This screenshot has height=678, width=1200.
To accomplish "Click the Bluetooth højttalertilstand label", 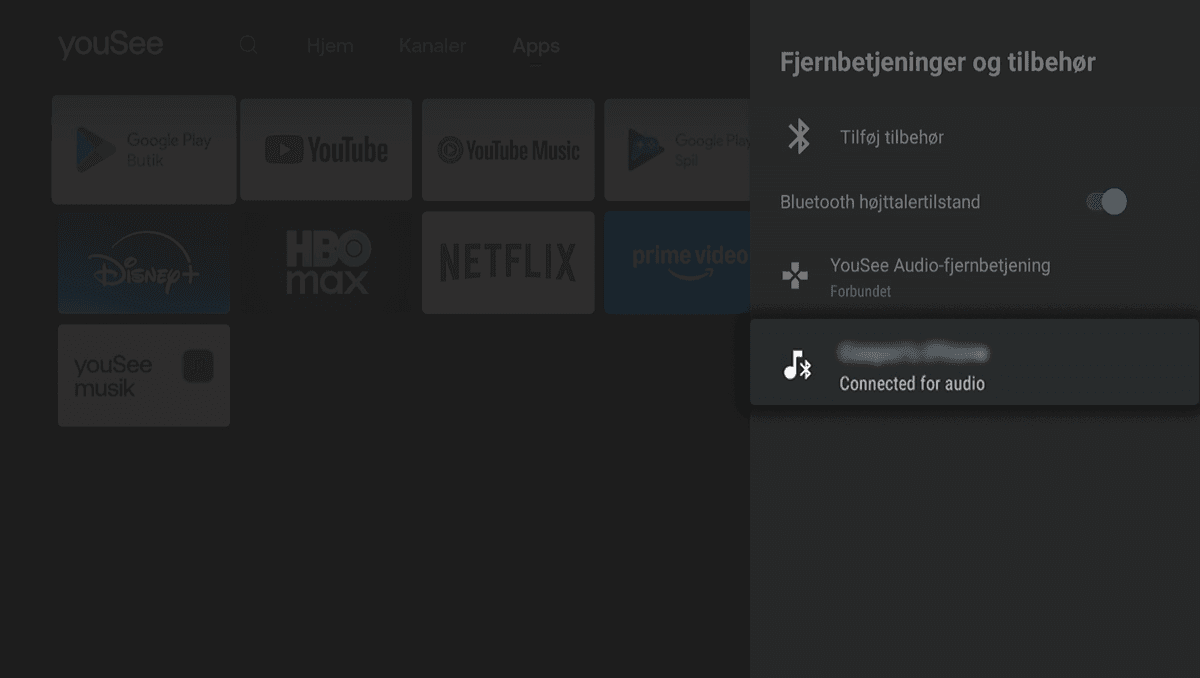I will (x=880, y=202).
